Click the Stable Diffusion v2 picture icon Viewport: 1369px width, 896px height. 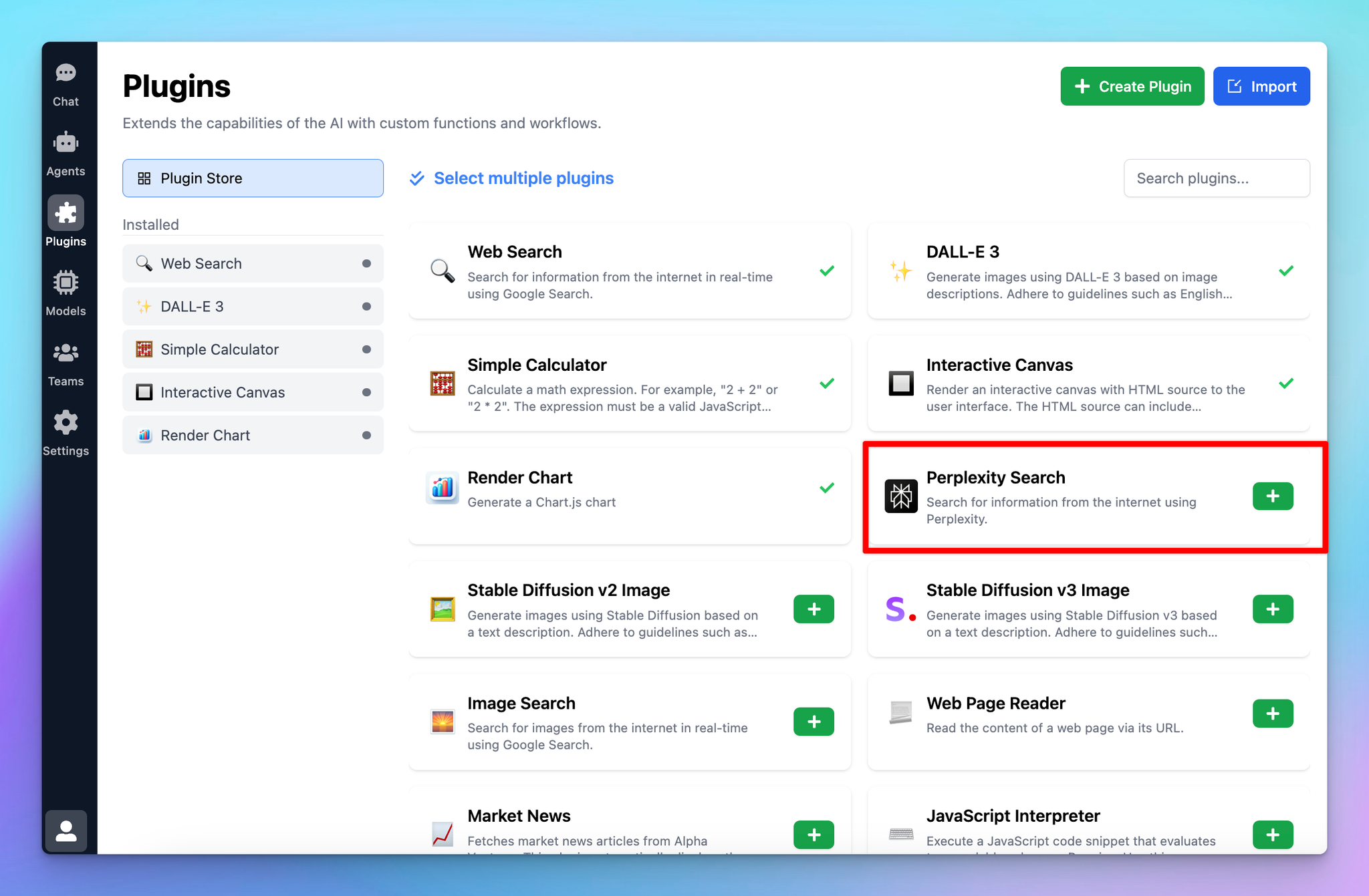tap(442, 609)
